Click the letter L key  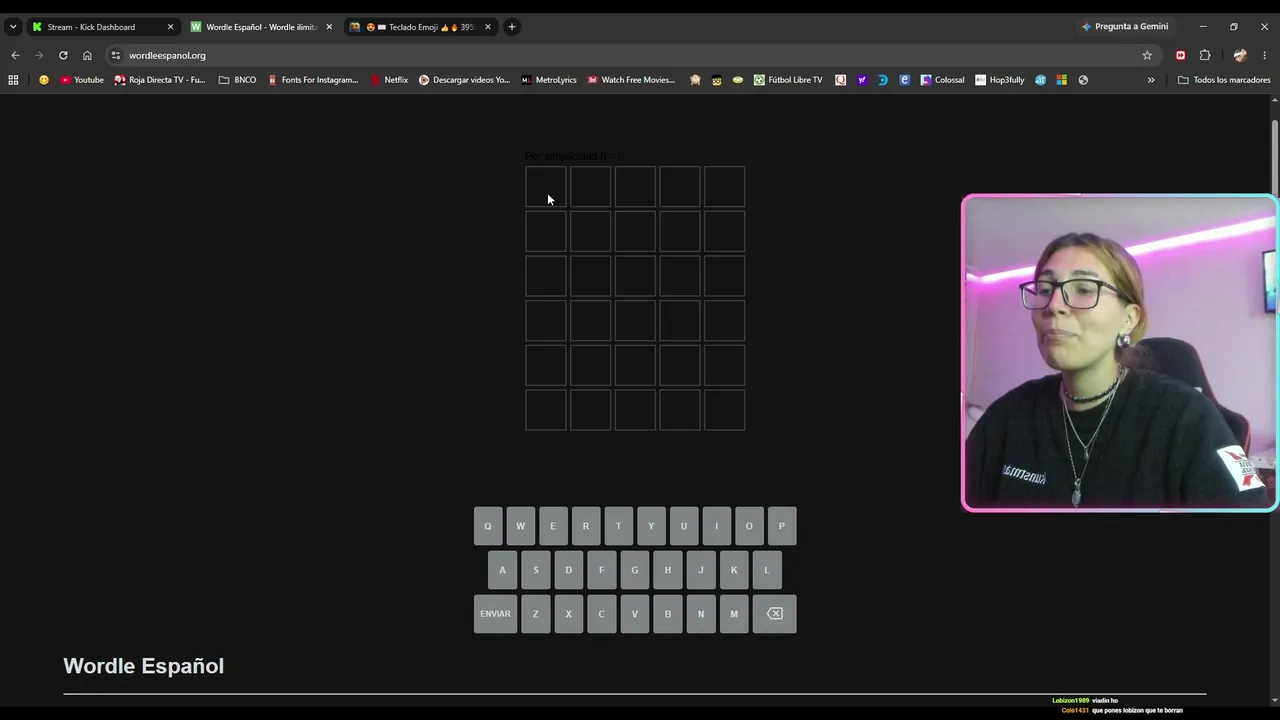(x=767, y=570)
